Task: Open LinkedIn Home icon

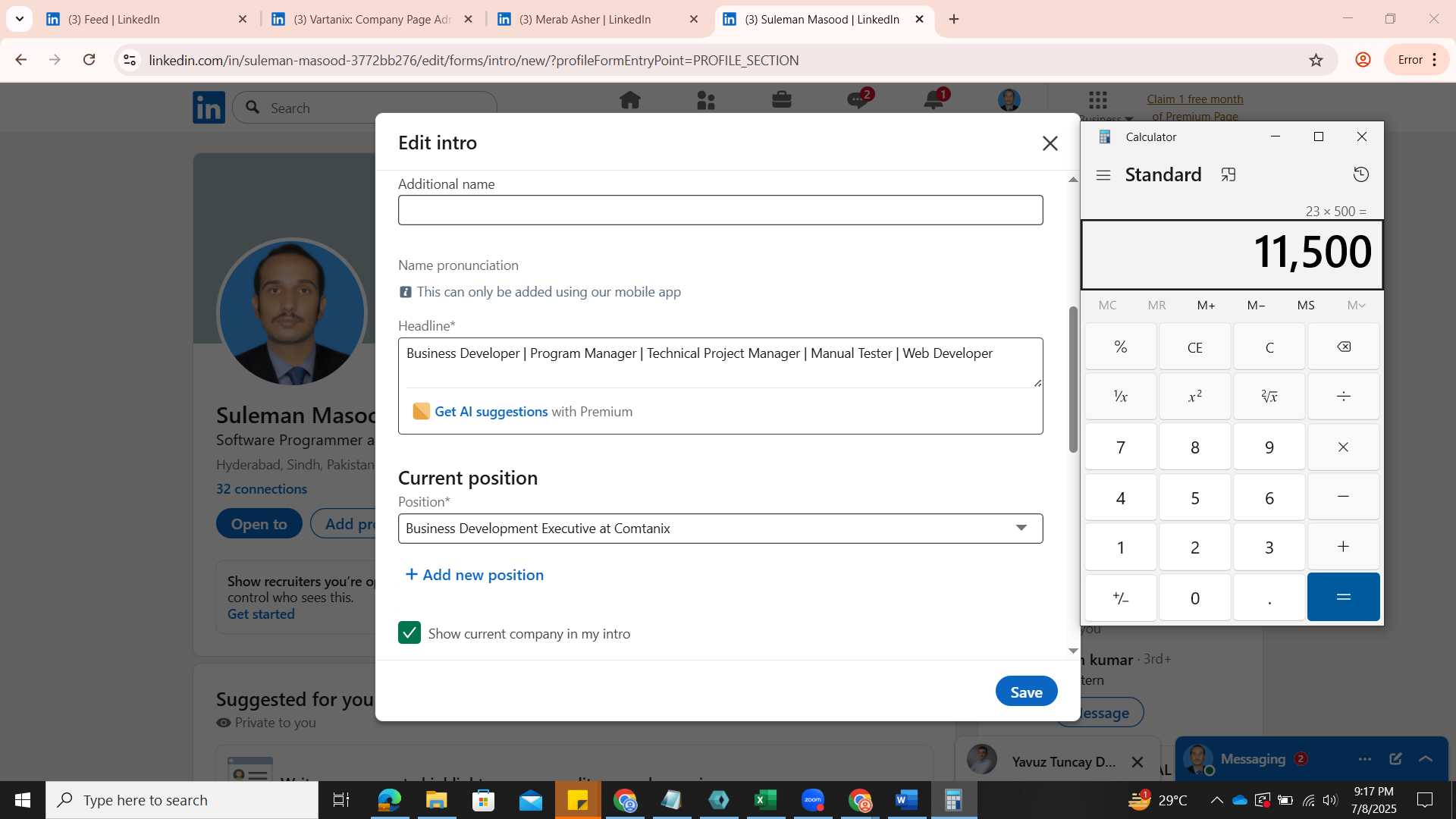Action: [x=629, y=100]
